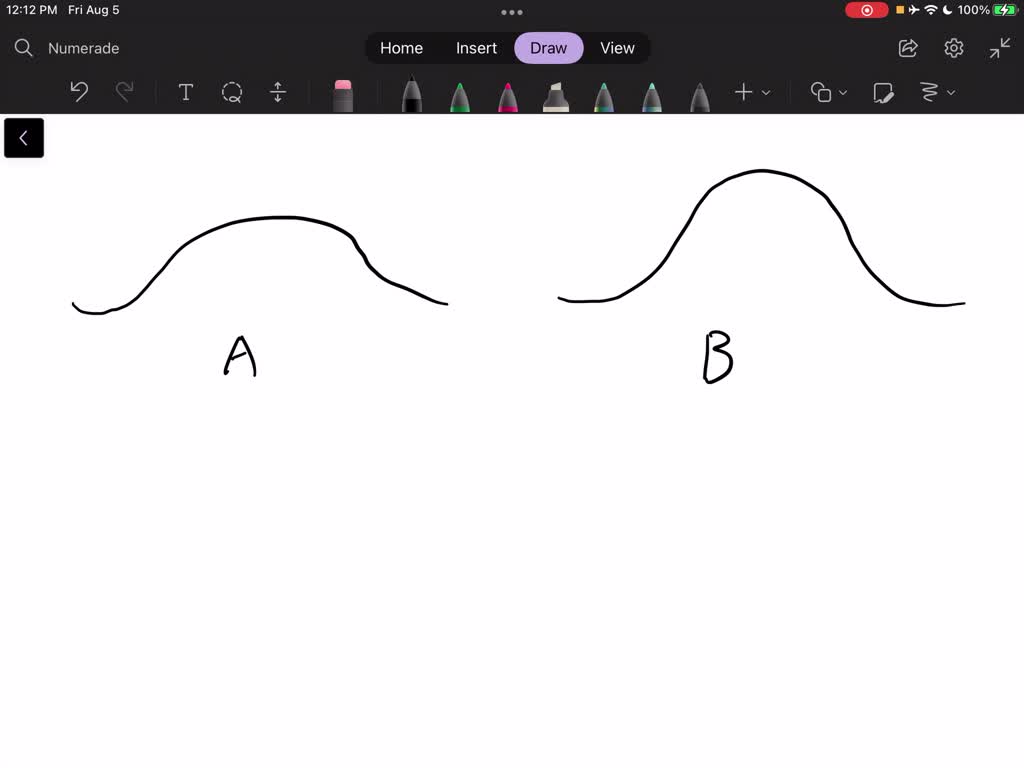This screenshot has height=768, width=1024.
Task: Open the ink effects dropdown
Action: 936,92
